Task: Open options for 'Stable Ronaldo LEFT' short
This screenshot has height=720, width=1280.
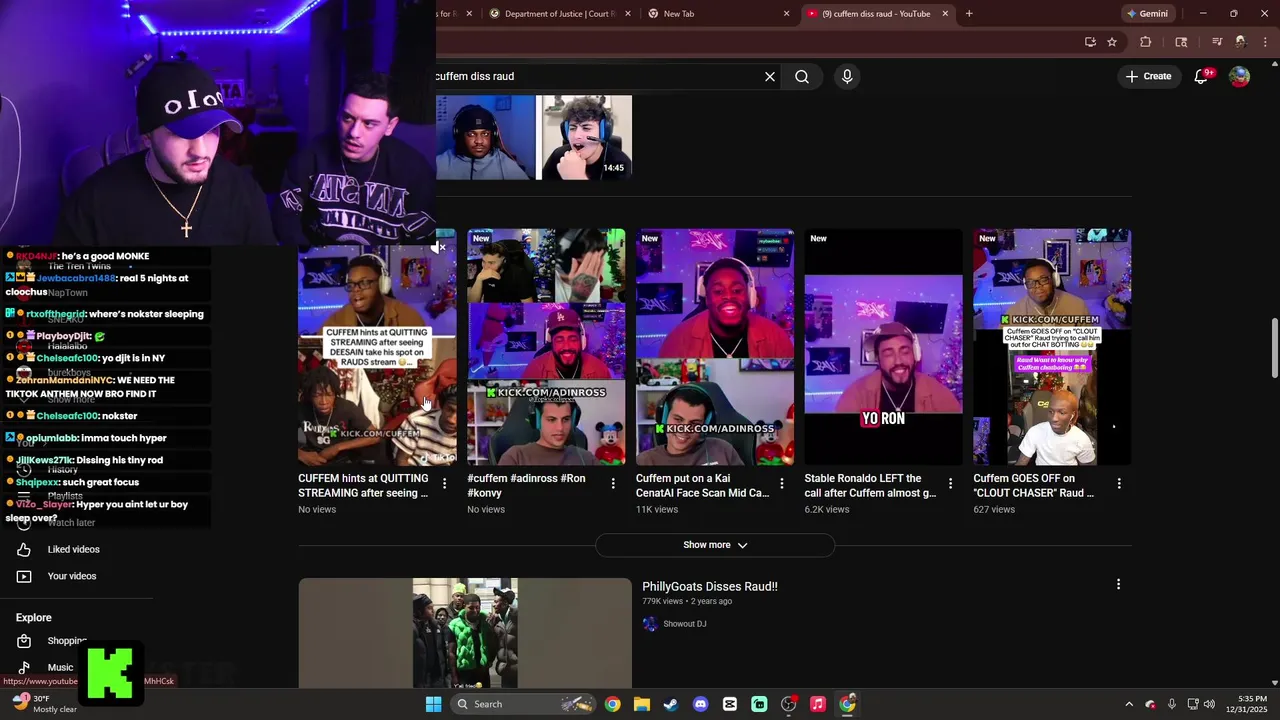Action: [x=950, y=484]
